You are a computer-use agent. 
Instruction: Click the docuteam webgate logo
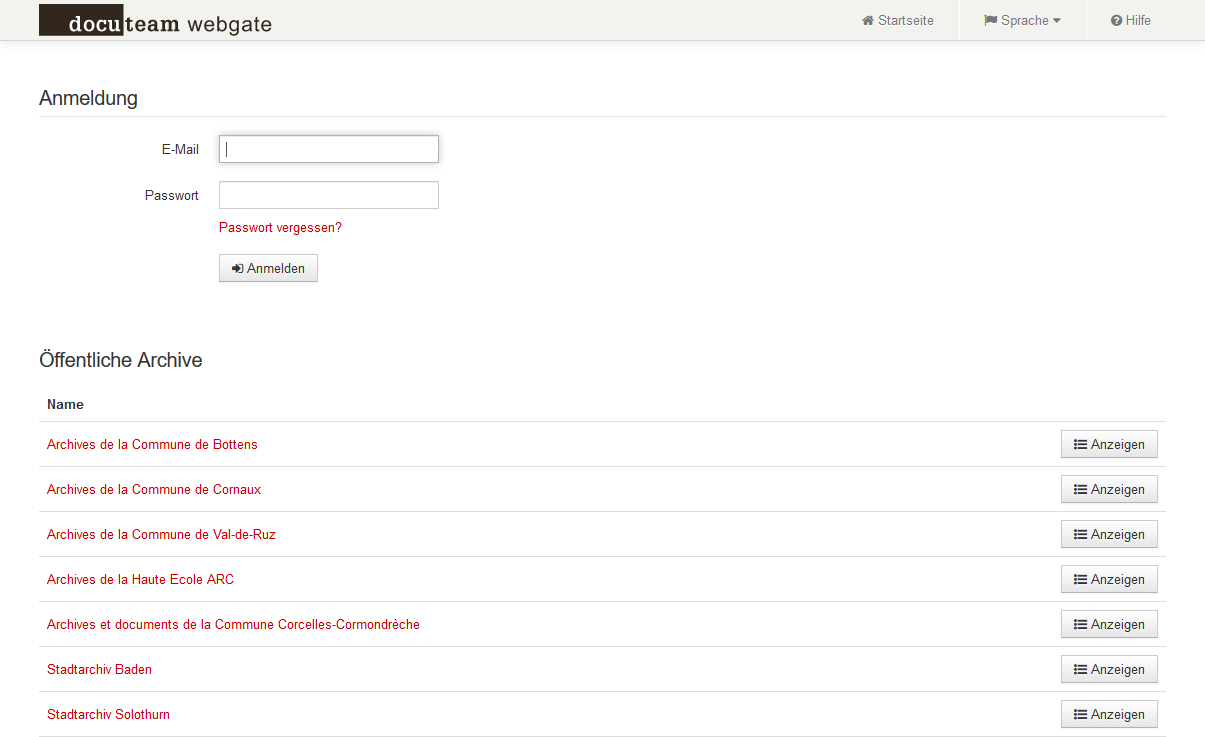pyautogui.click(x=155, y=21)
